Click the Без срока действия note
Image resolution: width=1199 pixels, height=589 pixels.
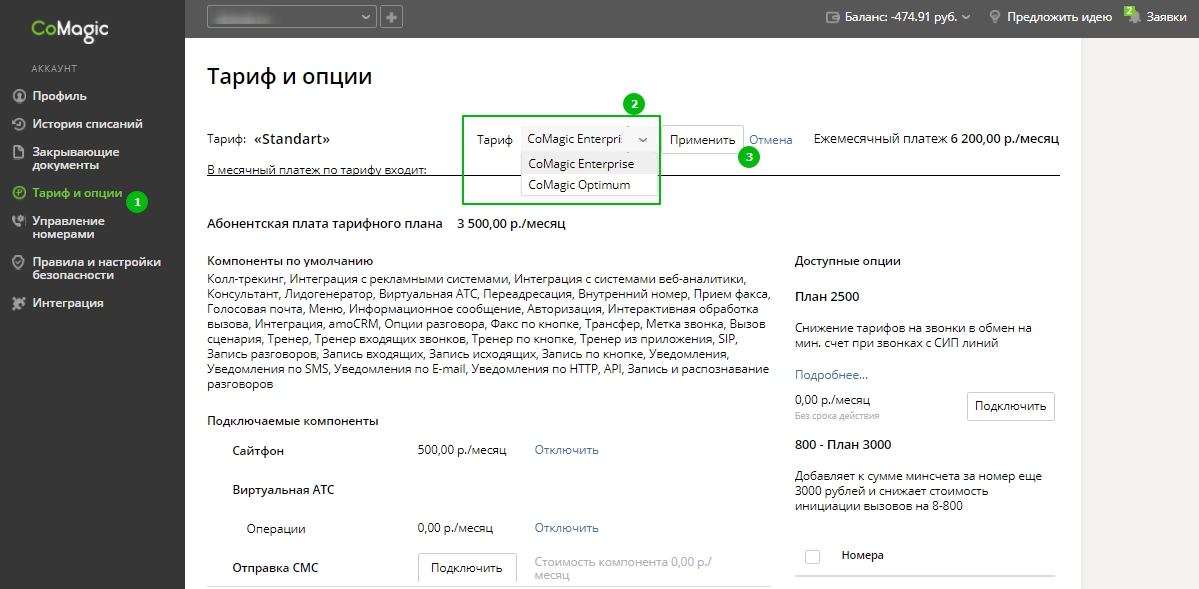pyautogui.click(x=837, y=416)
